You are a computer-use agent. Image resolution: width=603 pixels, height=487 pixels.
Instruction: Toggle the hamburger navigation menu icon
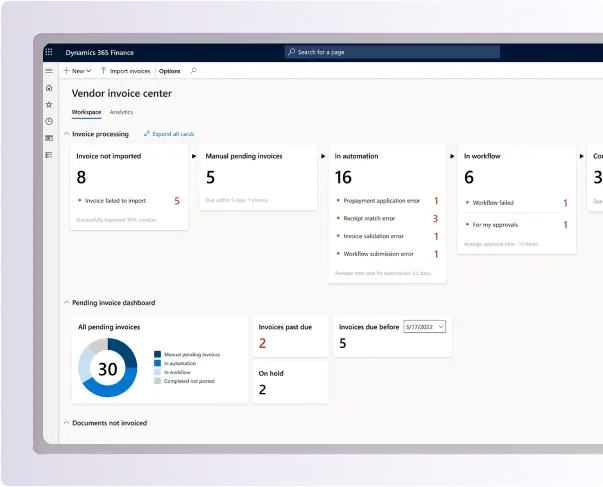49,71
